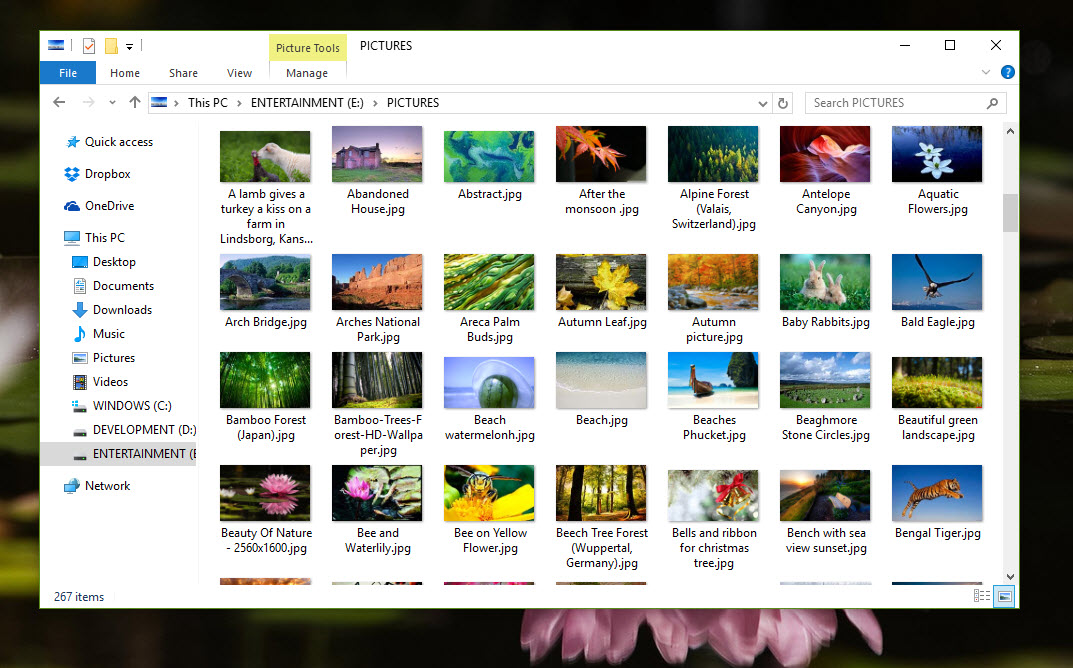Open the Recent locations dropdown arrow
Viewport: 1073px width, 668px height.
[112, 103]
